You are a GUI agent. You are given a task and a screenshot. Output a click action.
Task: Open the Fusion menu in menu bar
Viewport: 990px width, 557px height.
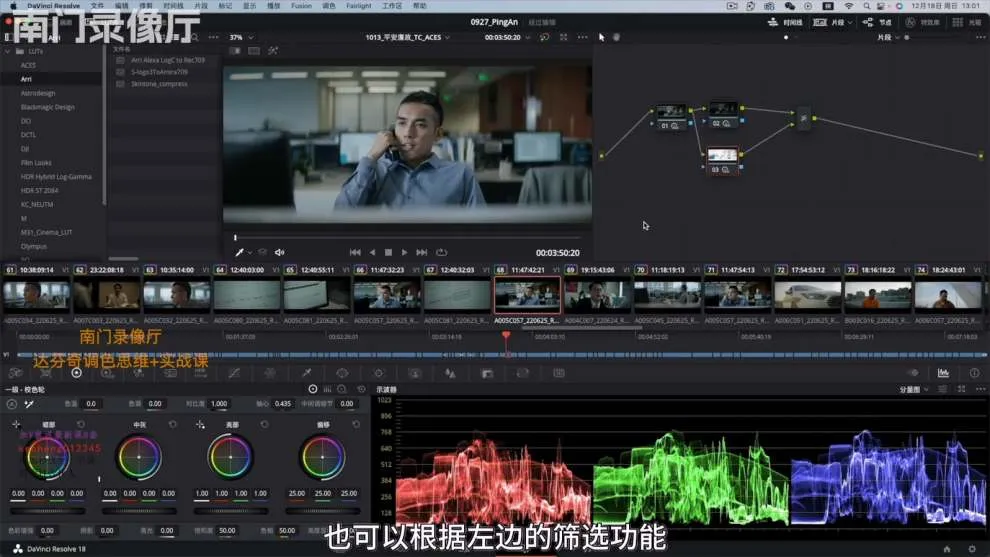301,6
